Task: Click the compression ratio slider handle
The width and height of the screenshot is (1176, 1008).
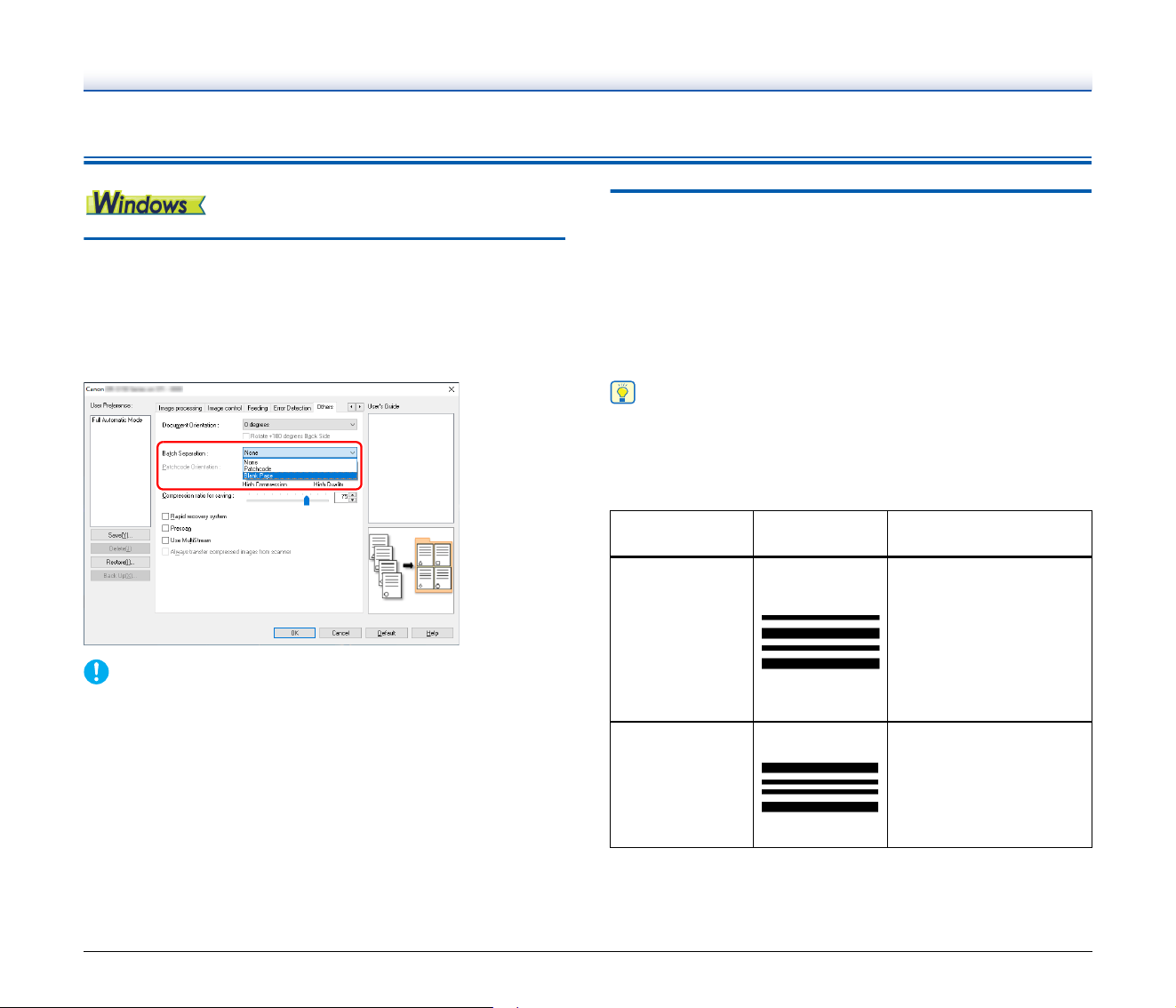Action: point(307,500)
